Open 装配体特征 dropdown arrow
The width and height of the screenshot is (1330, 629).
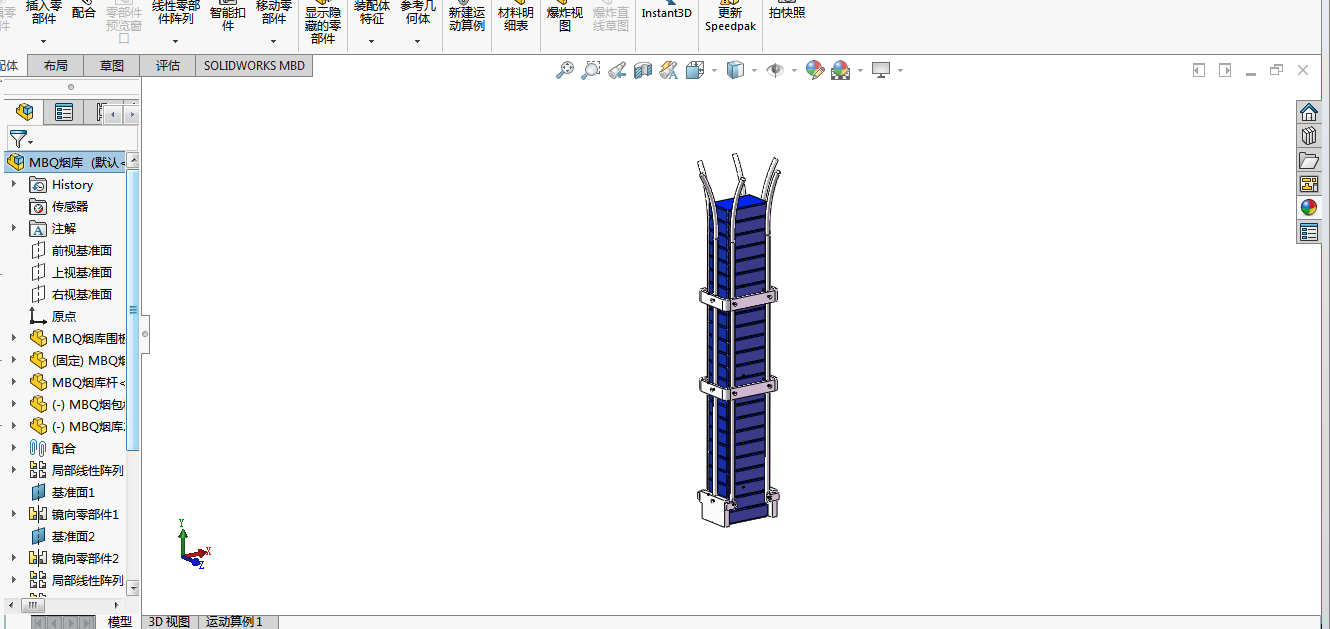[x=372, y=42]
